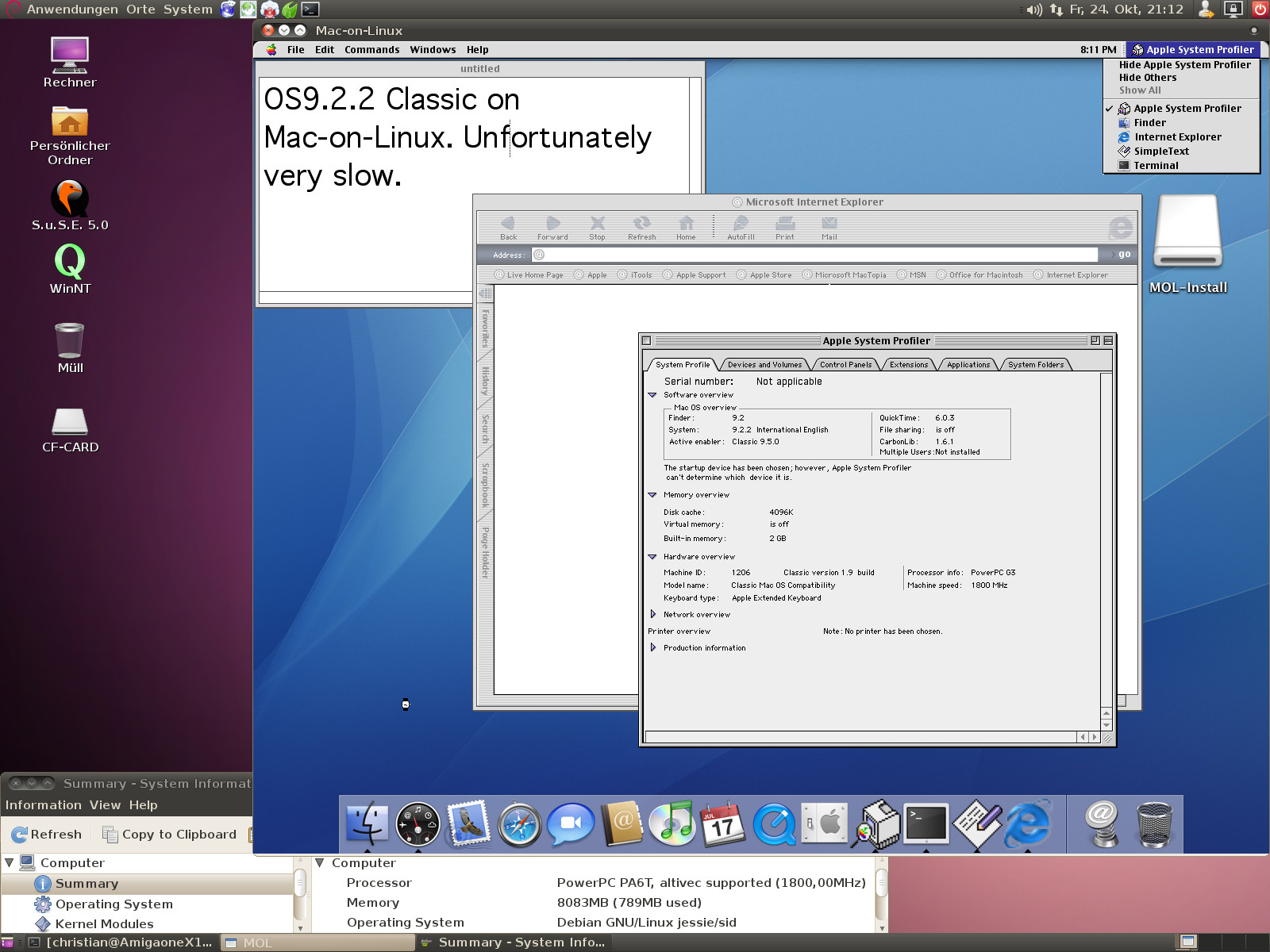Launch iTunes from the dock
The image size is (1270, 952).
pyautogui.click(x=672, y=824)
